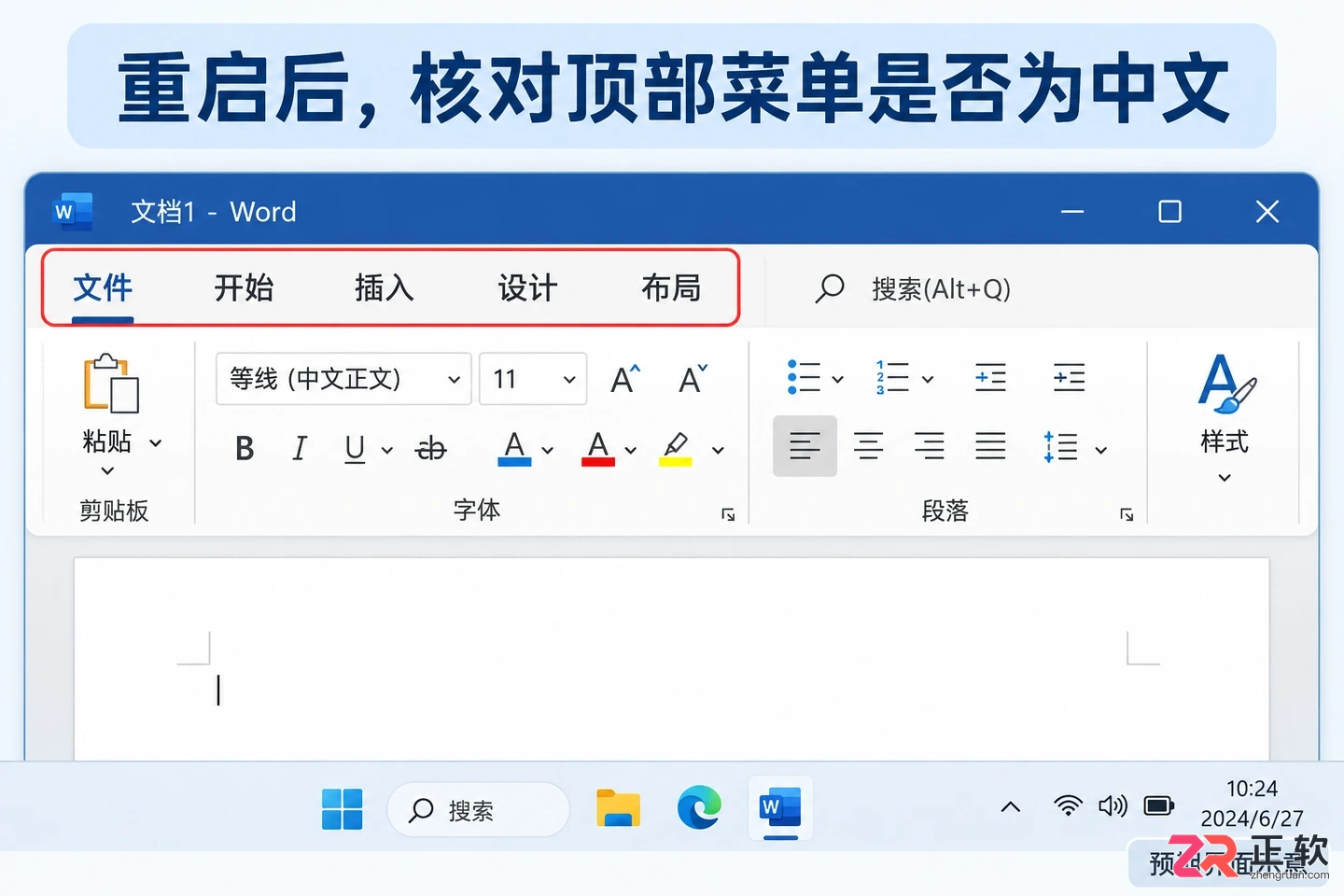Switch to the 插入 tab
1344x896 pixels.
click(385, 288)
